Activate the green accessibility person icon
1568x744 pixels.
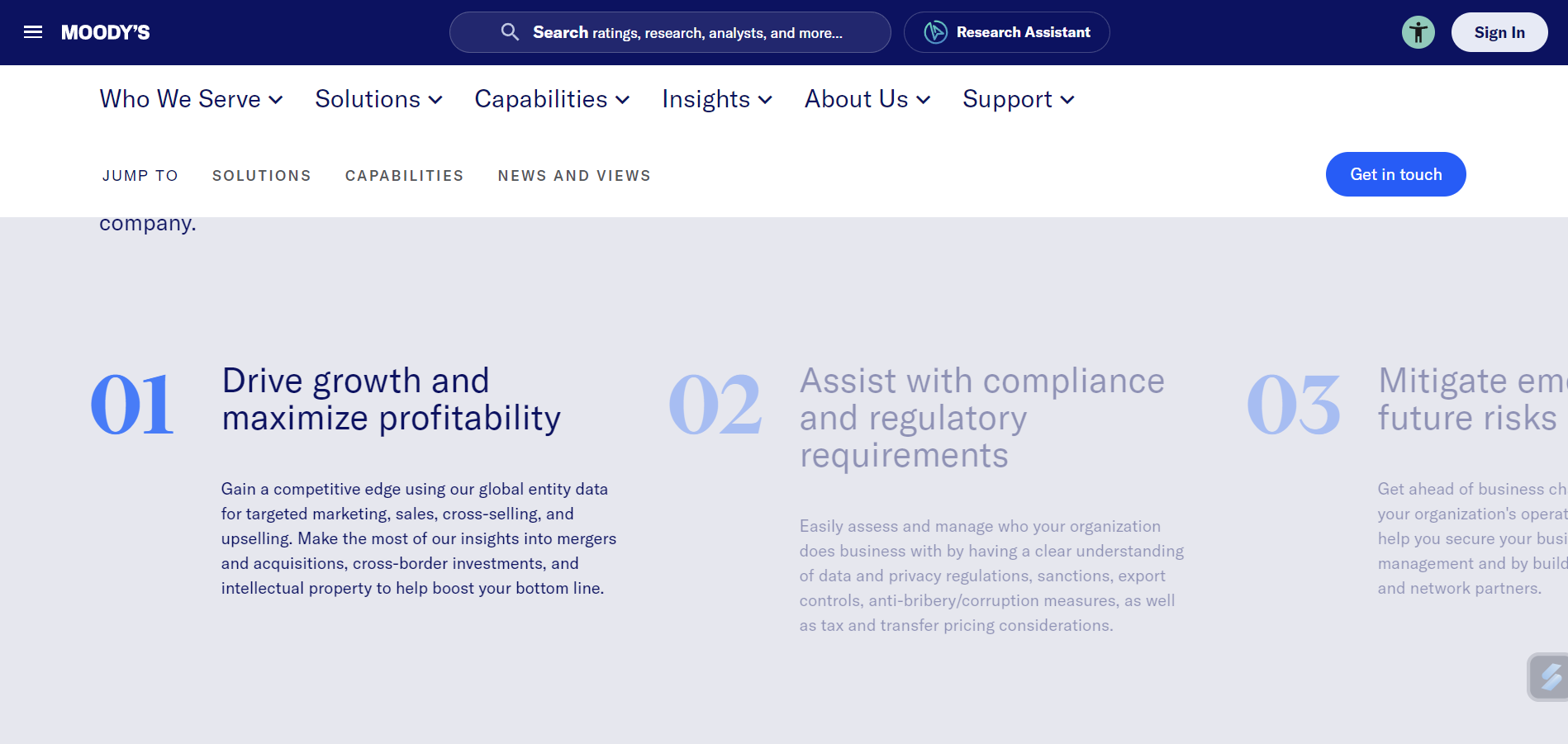[1418, 32]
